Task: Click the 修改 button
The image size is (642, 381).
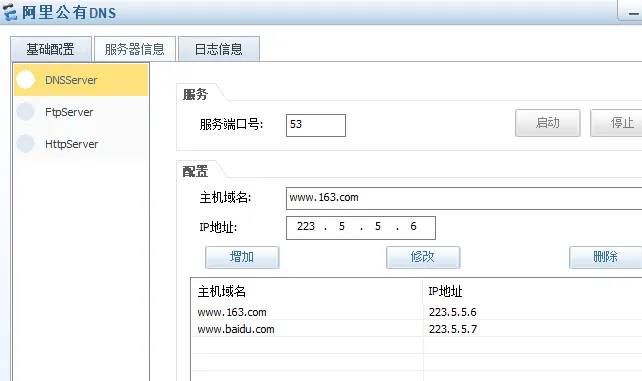Action: (x=423, y=257)
